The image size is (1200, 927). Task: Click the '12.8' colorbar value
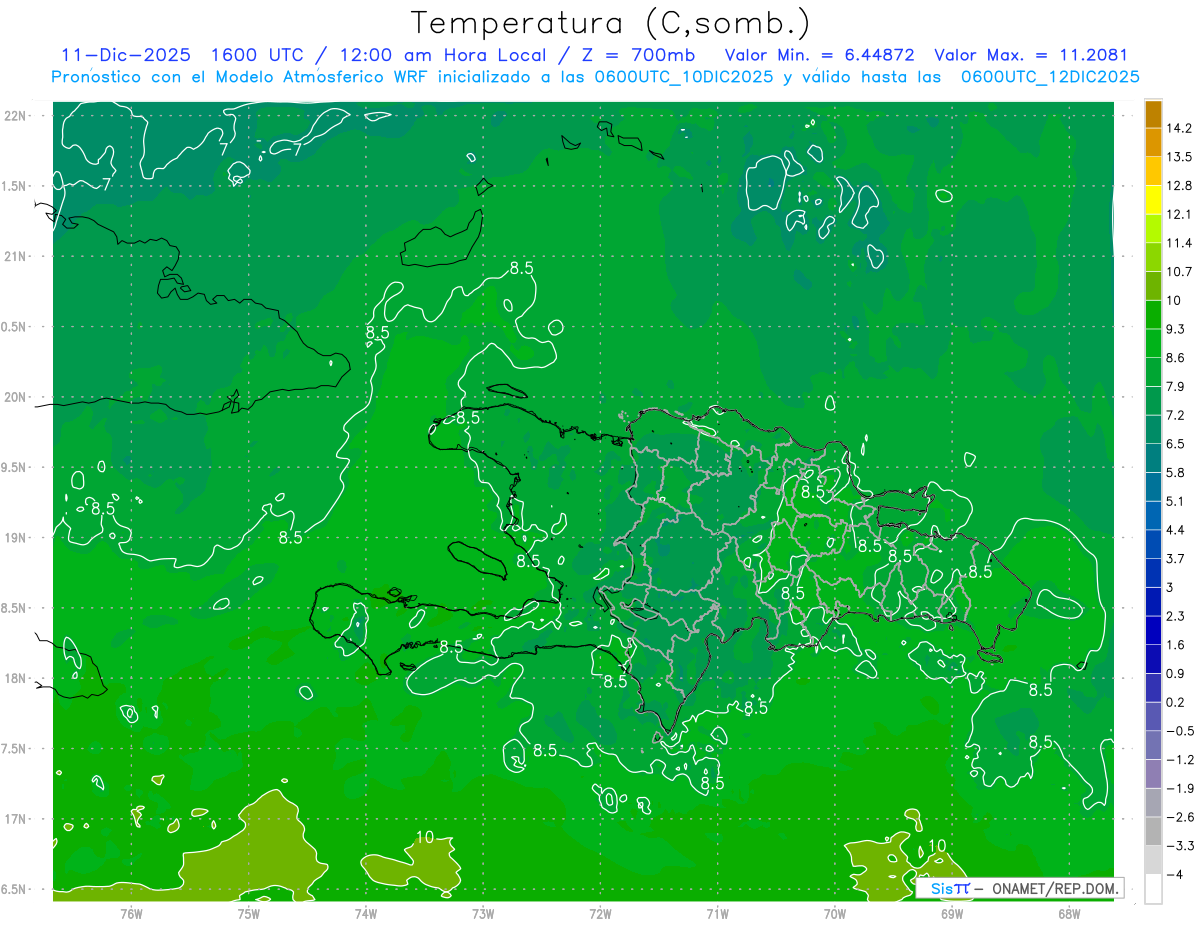click(1180, 186)
